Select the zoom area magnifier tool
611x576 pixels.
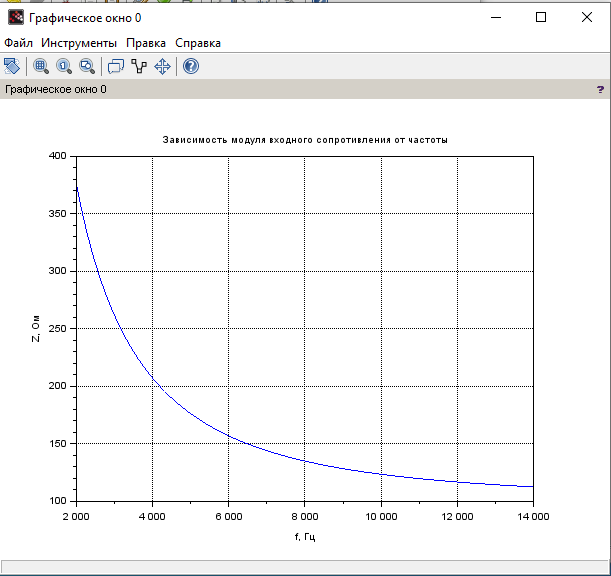pos(41,66)
